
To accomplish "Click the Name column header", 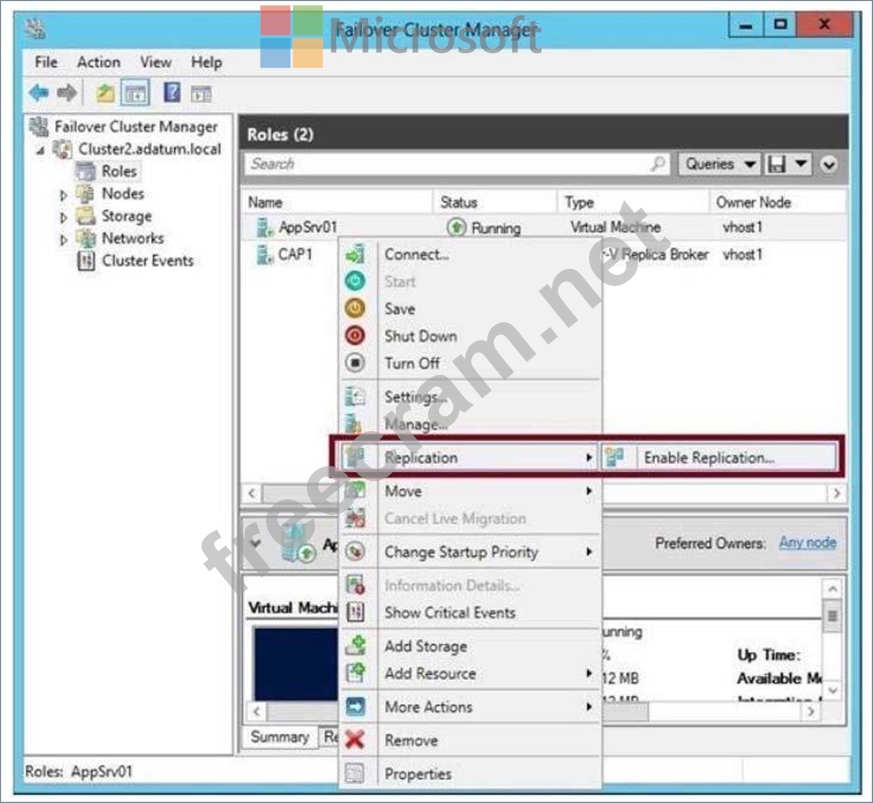I will coord(337,202).
